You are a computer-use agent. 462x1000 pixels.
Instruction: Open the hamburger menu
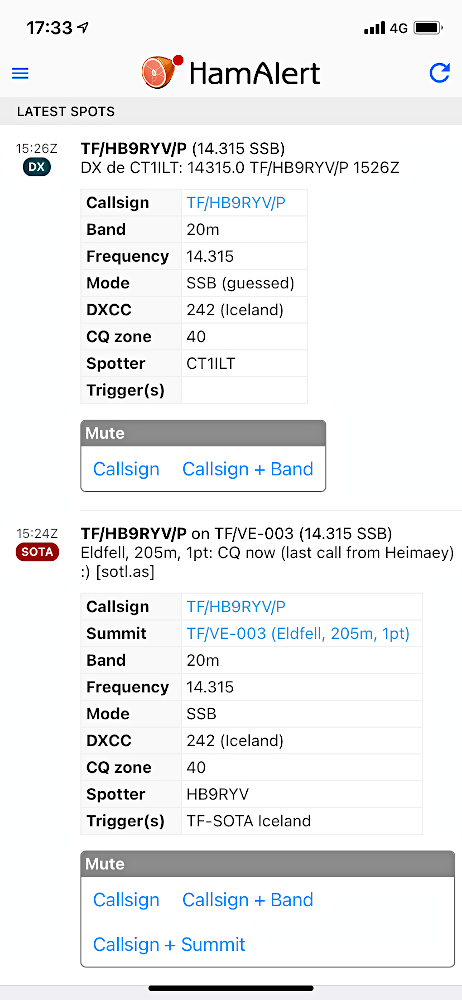click(20, 73)
